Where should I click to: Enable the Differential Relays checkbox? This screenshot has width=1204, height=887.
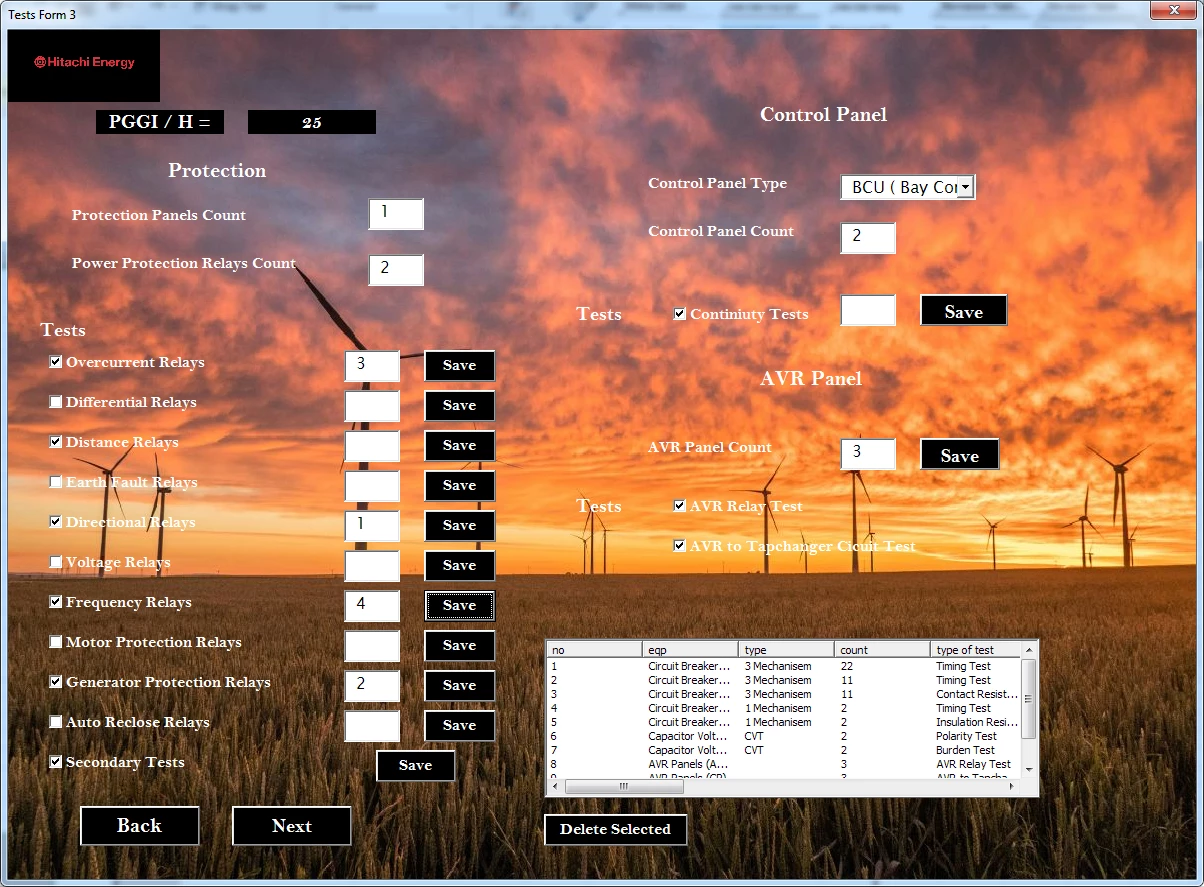(x=56, y=402)
